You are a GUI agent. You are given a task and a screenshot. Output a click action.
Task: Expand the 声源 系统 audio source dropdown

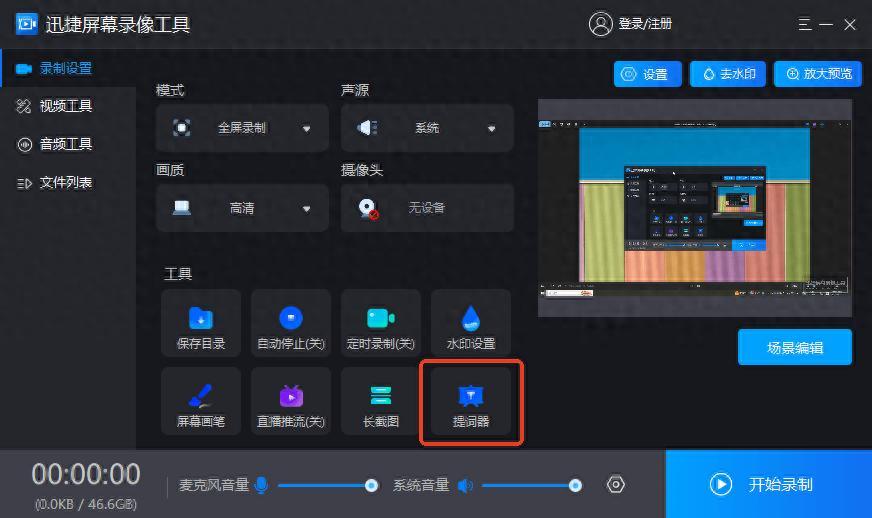(x=427, y=128)
